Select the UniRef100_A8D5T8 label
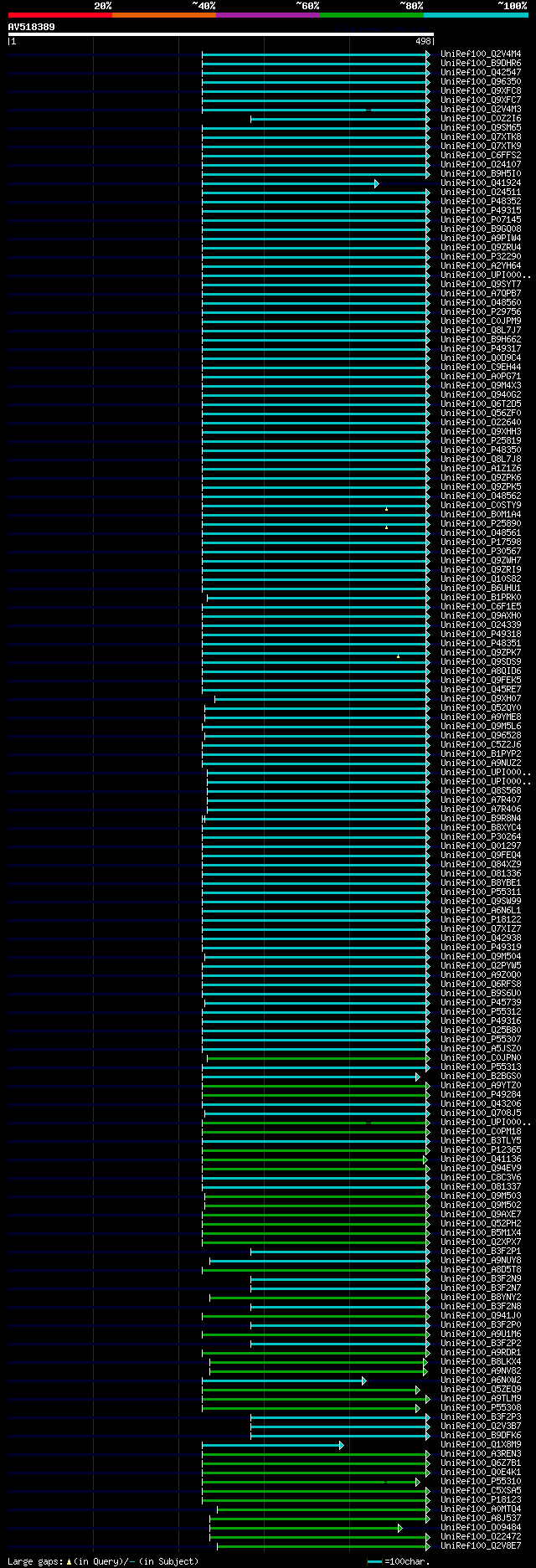This screenshot has height=1568, width=536. coord(481,1270)
